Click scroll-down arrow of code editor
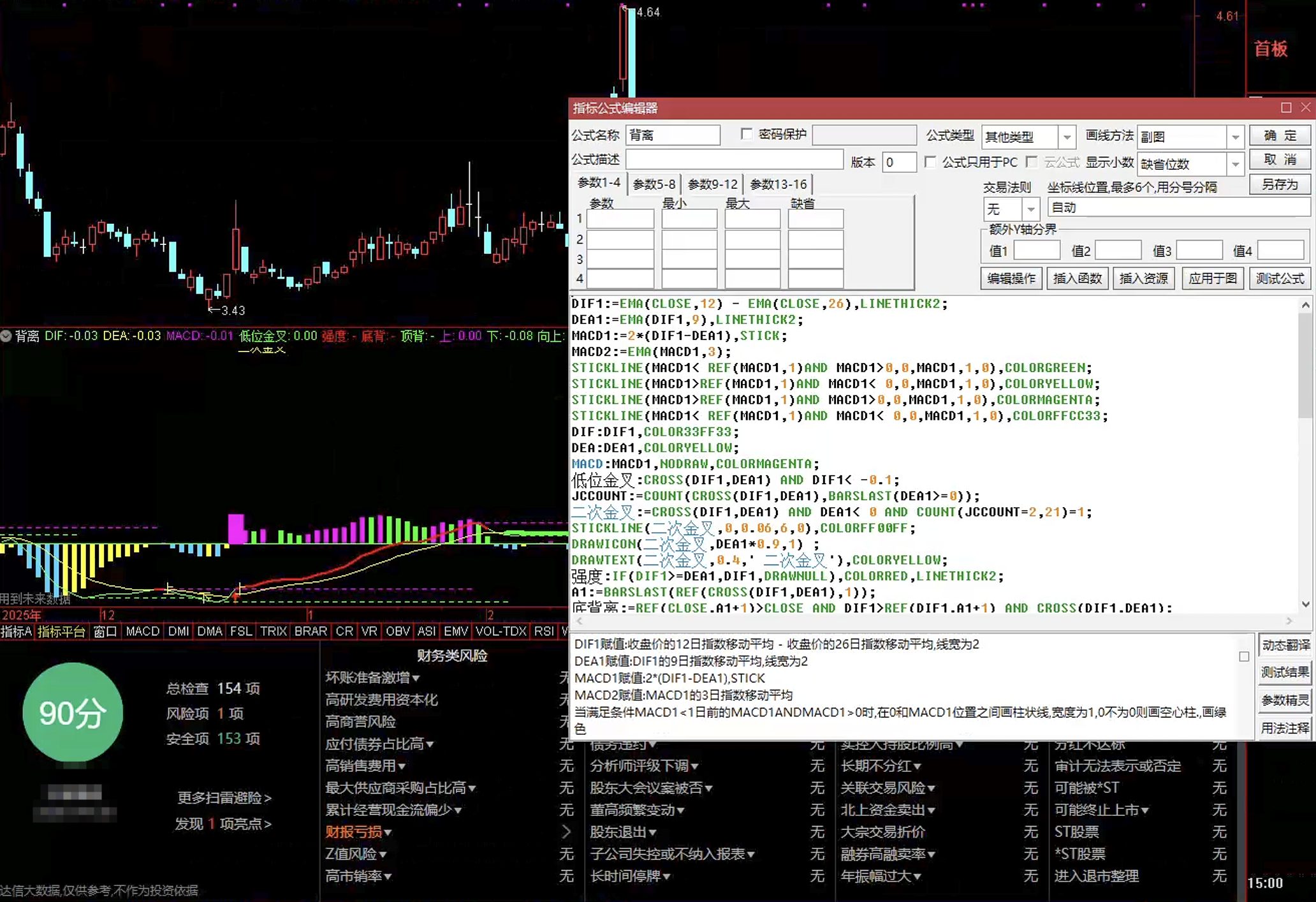 click(x=1305, y=604)
